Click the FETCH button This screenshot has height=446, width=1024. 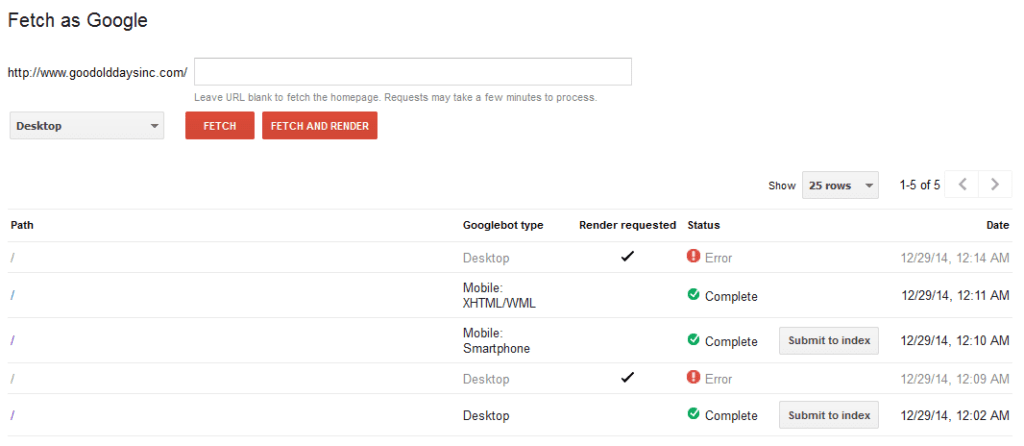[219, 126]
